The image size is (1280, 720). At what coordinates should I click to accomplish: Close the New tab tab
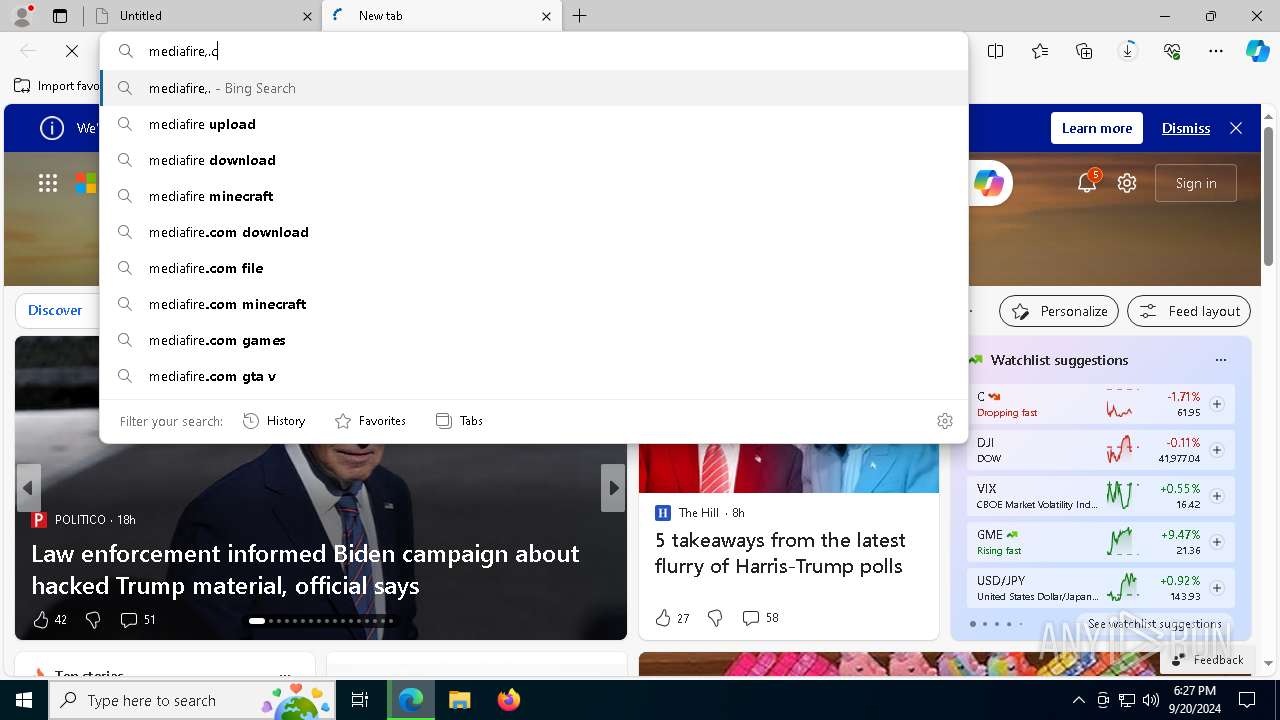tap(546, 16)
